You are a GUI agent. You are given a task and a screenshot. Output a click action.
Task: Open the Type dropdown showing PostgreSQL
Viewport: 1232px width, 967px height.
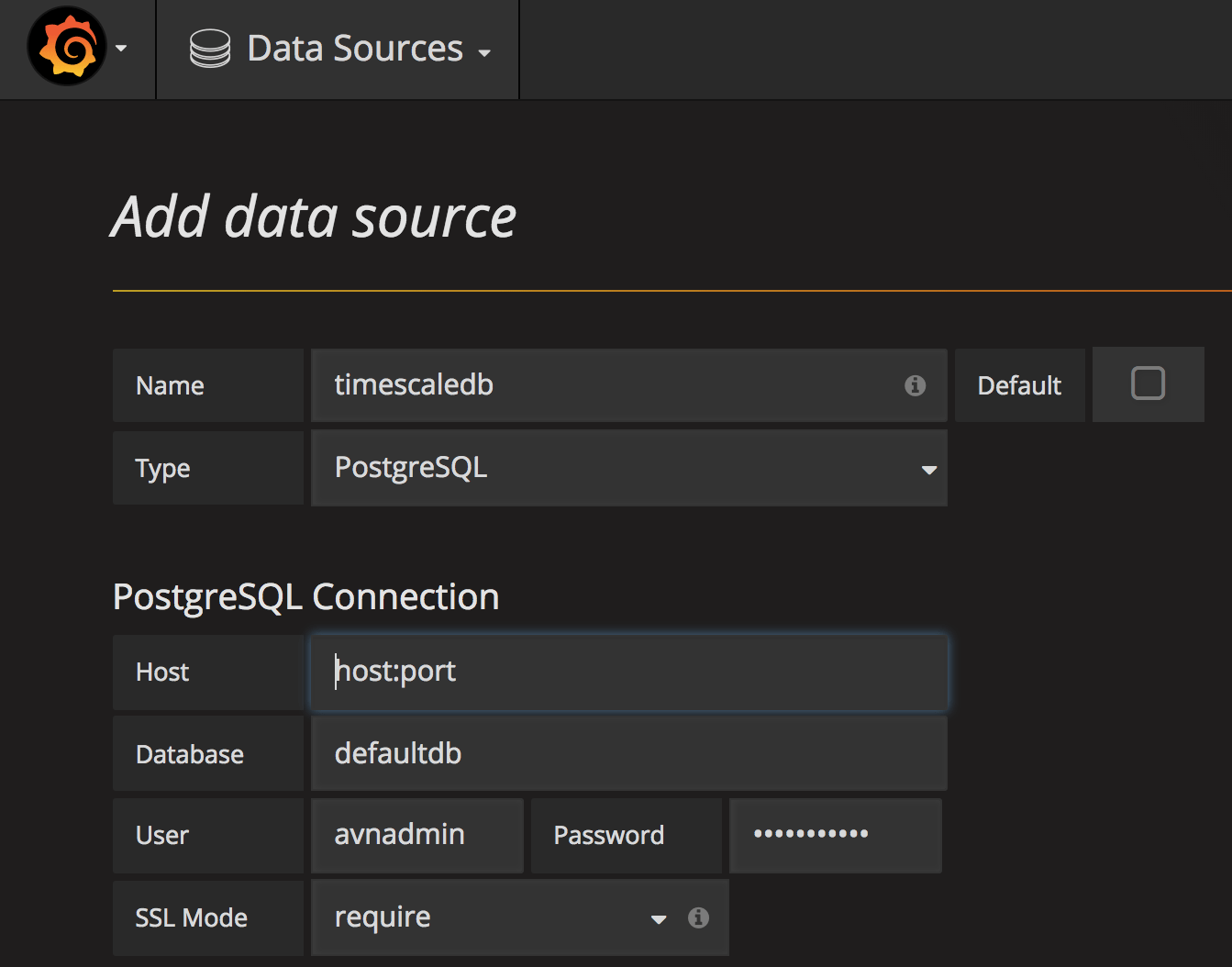tap(615, 468)
